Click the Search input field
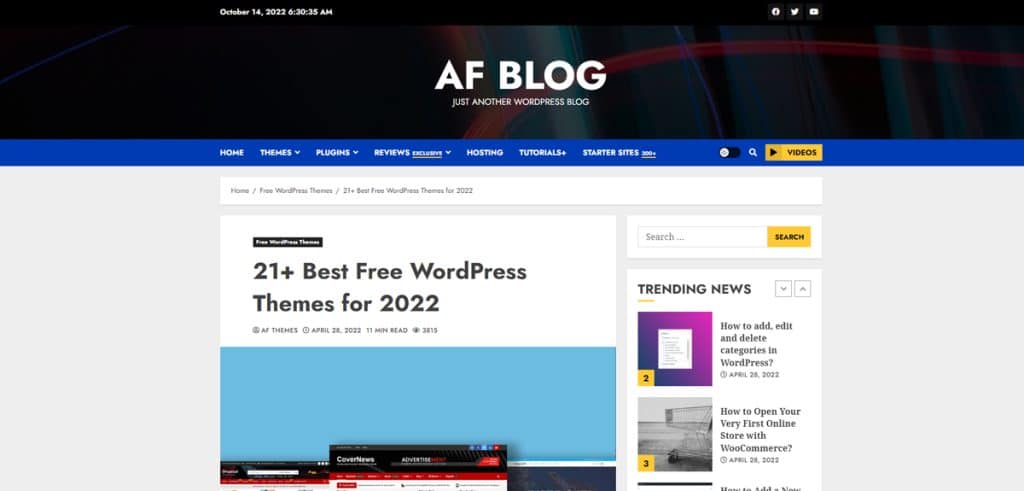 (x=702, y=237)
